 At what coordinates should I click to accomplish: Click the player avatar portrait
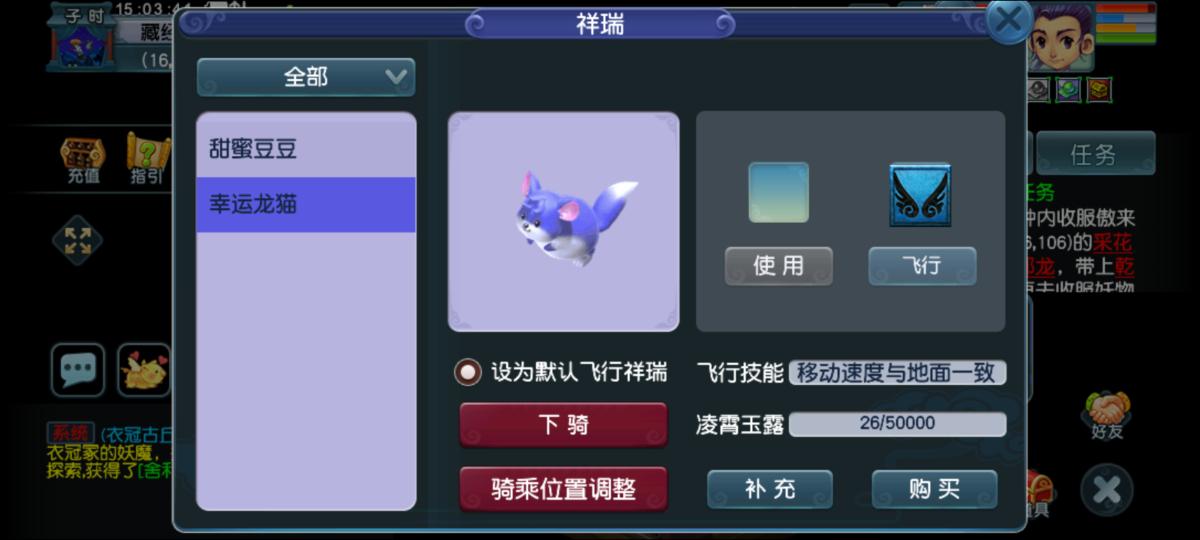coord(1063,39)
